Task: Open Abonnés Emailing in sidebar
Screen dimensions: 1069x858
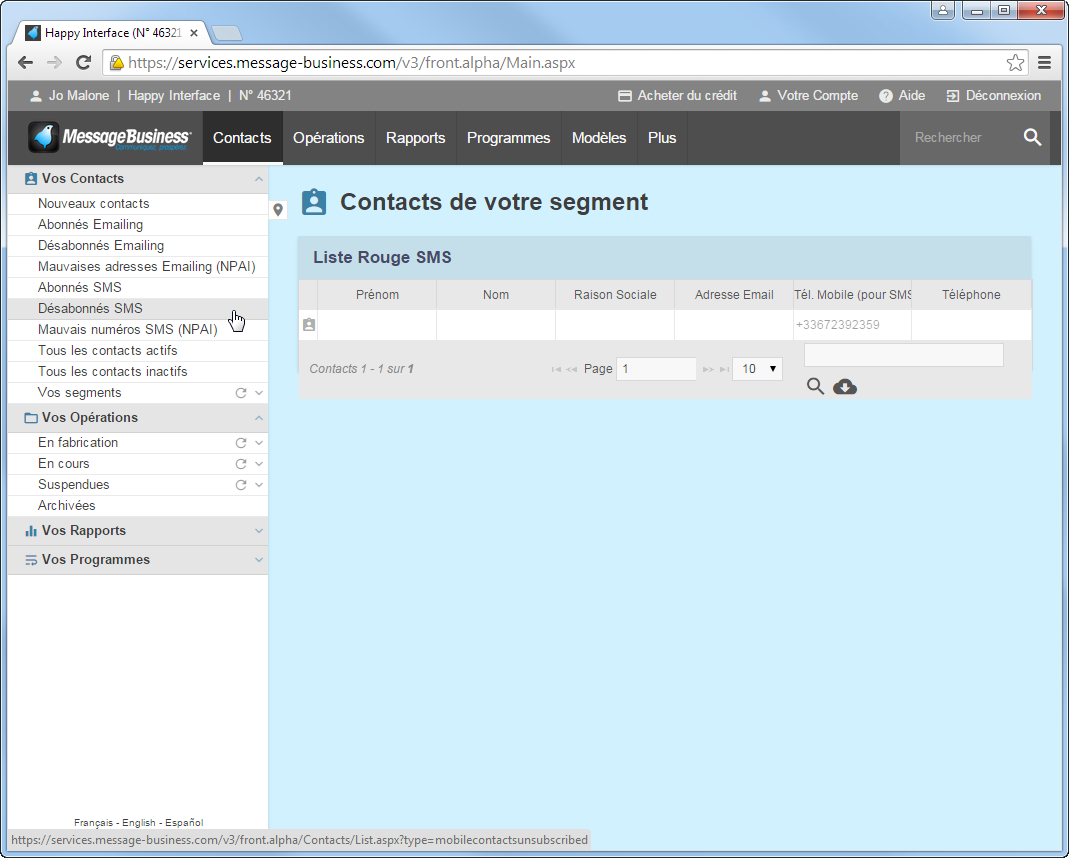Action: click(x=138, y=225)
